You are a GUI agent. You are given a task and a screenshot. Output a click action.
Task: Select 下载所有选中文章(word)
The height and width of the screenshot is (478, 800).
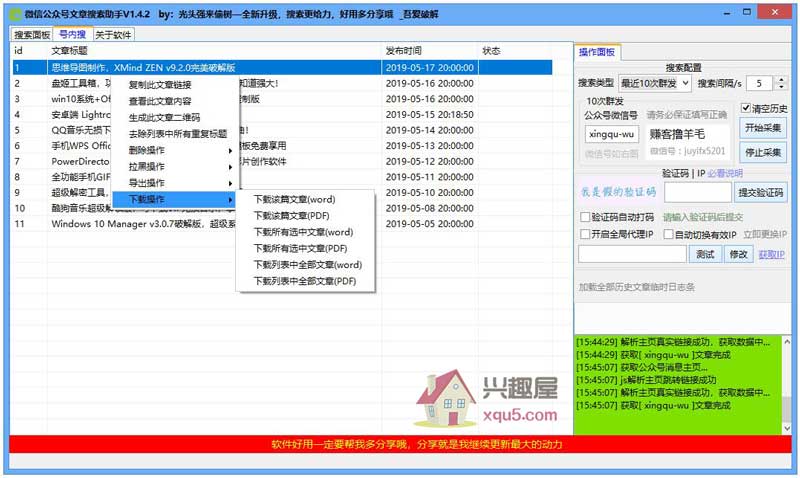point(305,232)
